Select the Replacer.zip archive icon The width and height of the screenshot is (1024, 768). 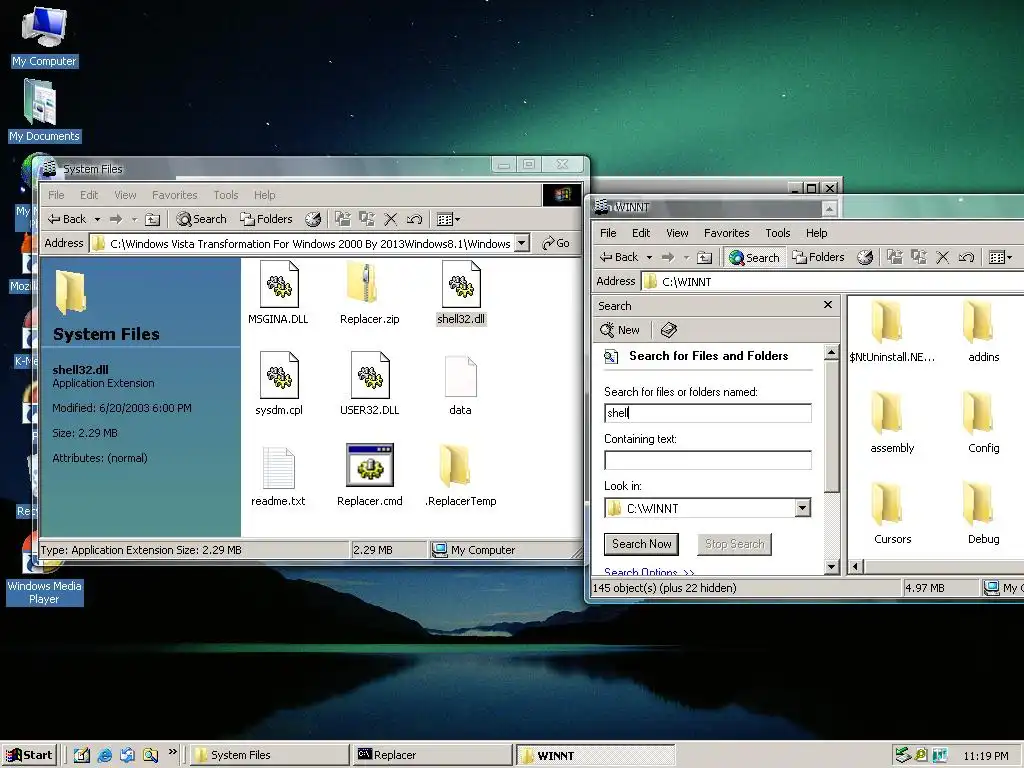pos(363,283)
